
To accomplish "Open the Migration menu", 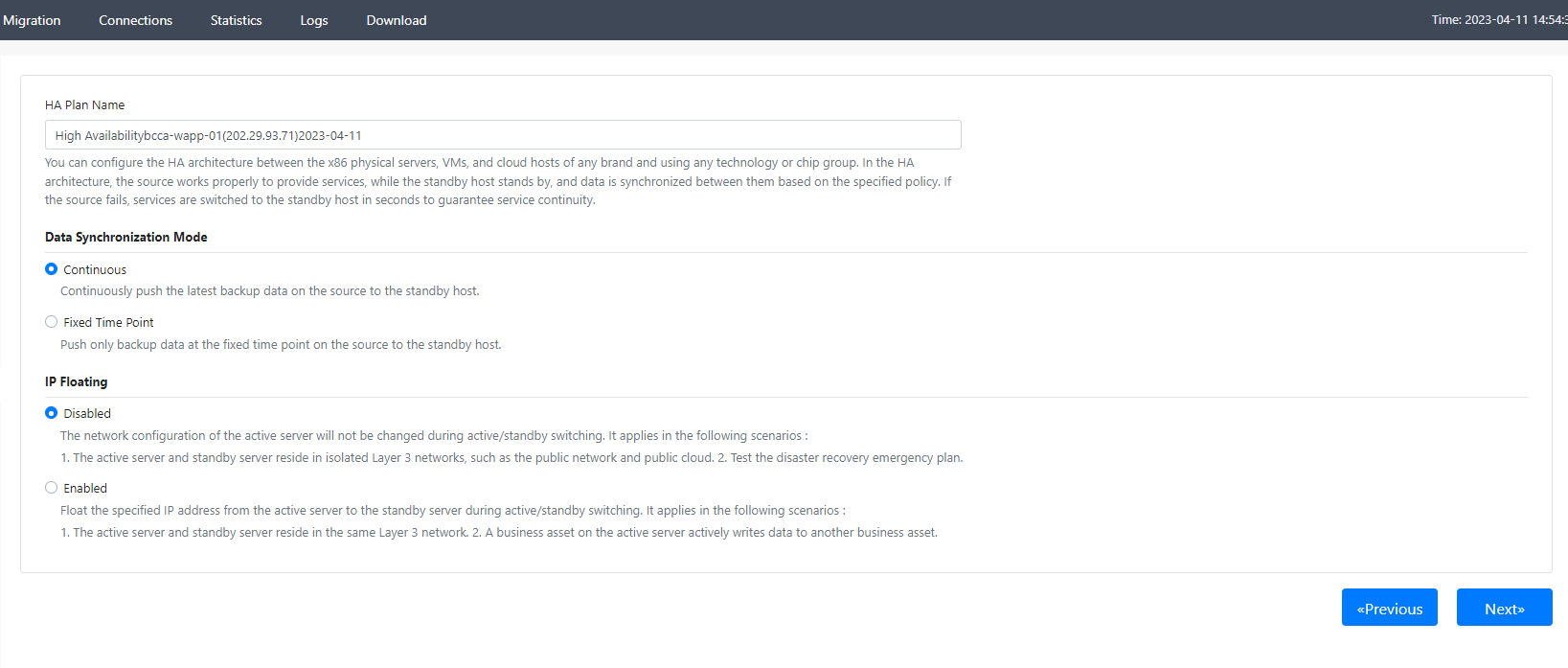I will 32,20.
